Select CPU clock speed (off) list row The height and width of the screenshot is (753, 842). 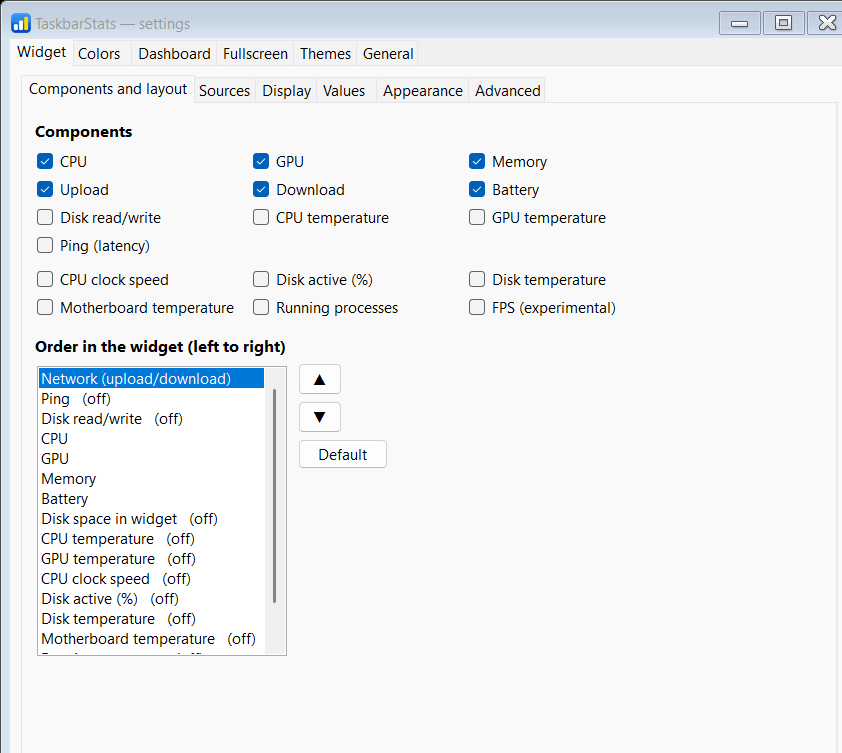pos(151,578)
